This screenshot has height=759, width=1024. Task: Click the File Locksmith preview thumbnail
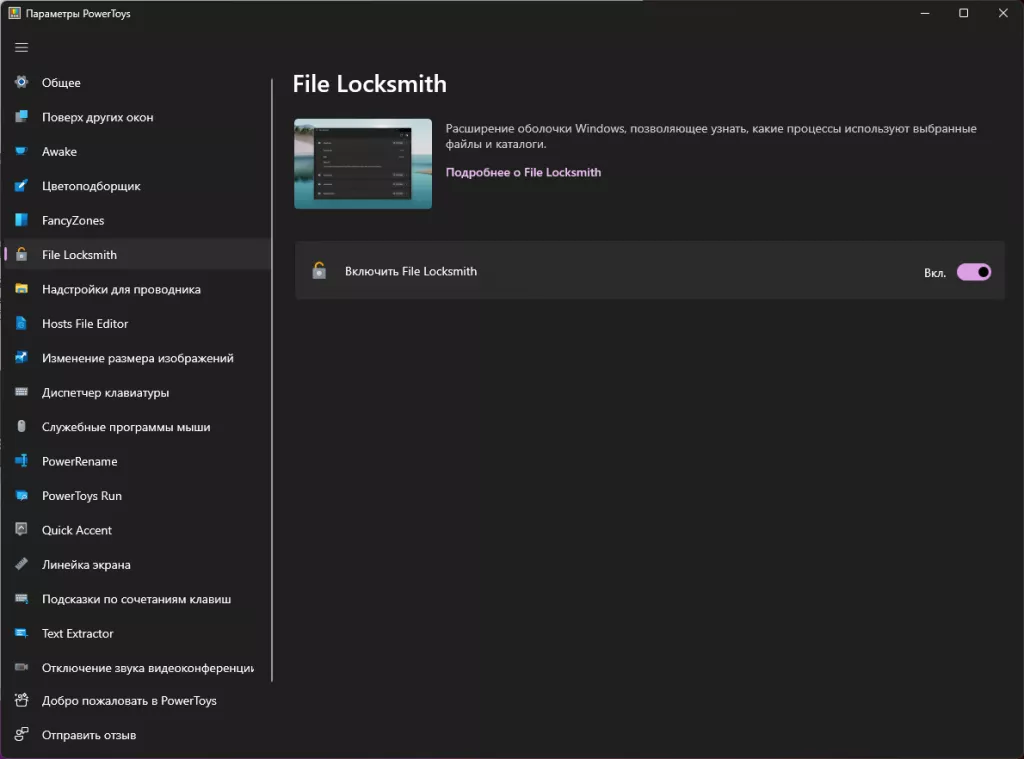click(x=363, y=164)
